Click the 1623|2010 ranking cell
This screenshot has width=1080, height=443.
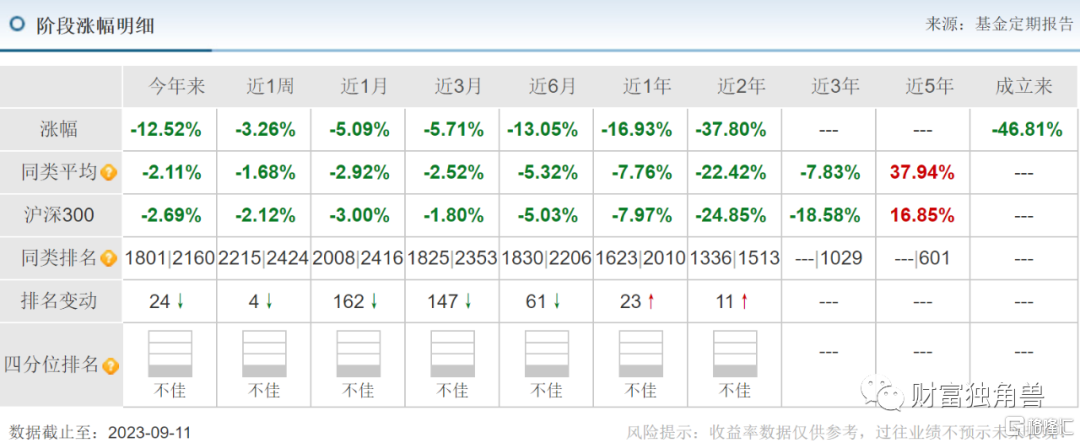tap(641, 259)
